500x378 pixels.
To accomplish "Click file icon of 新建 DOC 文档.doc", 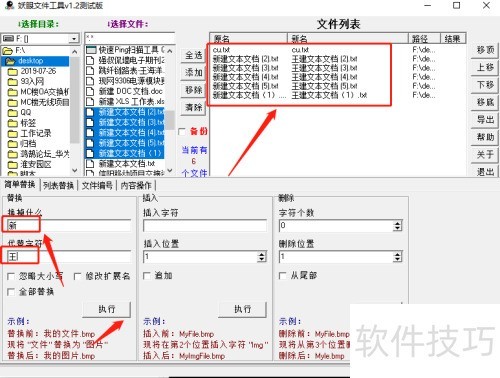I will [90, 91].
